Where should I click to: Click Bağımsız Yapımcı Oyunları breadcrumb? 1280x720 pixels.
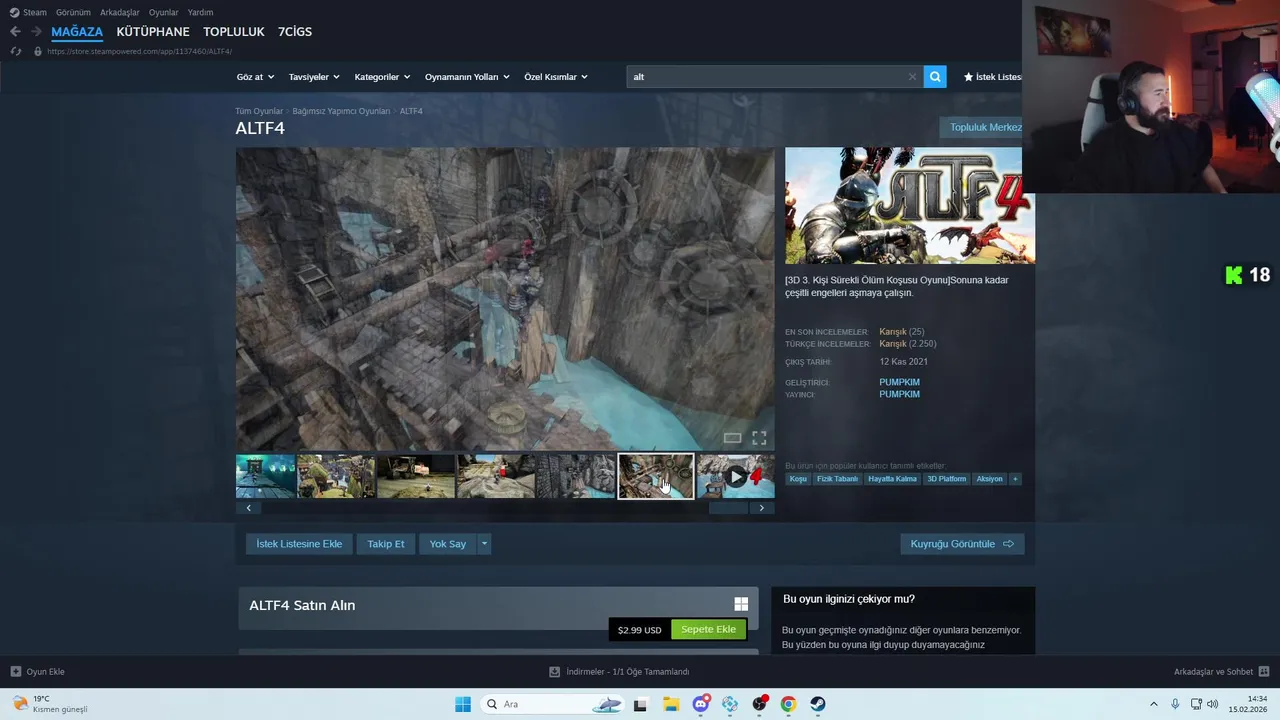(x=341, y=111)
